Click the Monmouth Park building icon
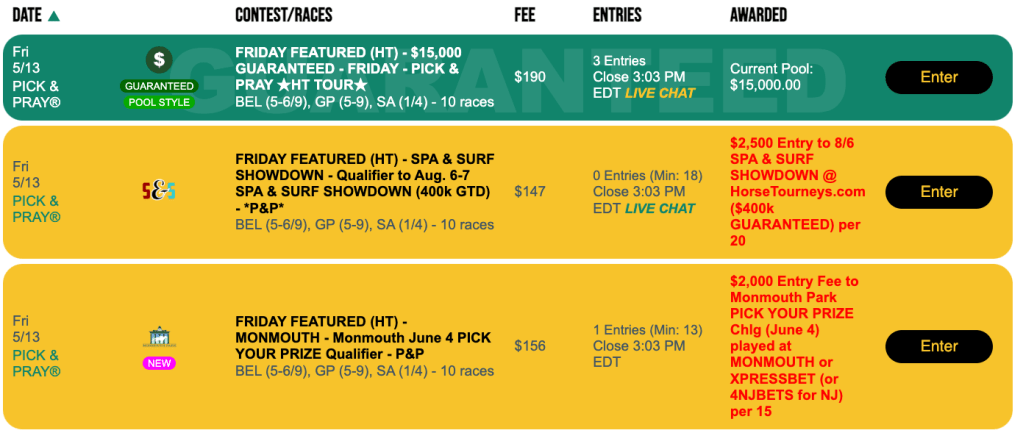This screenshot has width=1023, height=433. [159, 337]
